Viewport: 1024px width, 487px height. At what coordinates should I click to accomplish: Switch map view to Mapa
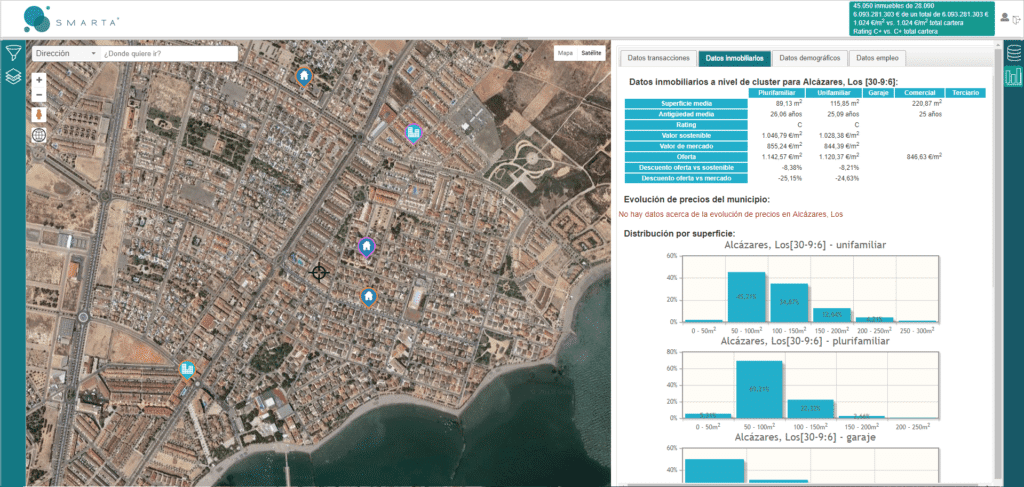click(565, 53)
